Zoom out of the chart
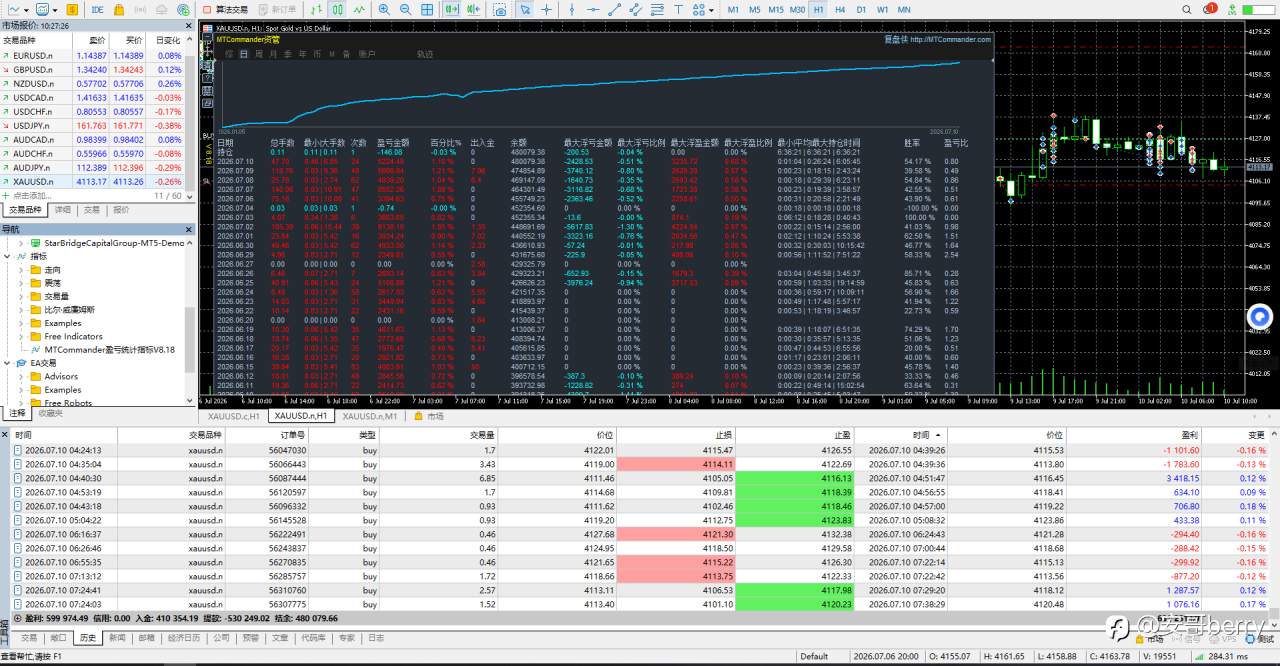1280x666 pixels. tap(406, 9)
